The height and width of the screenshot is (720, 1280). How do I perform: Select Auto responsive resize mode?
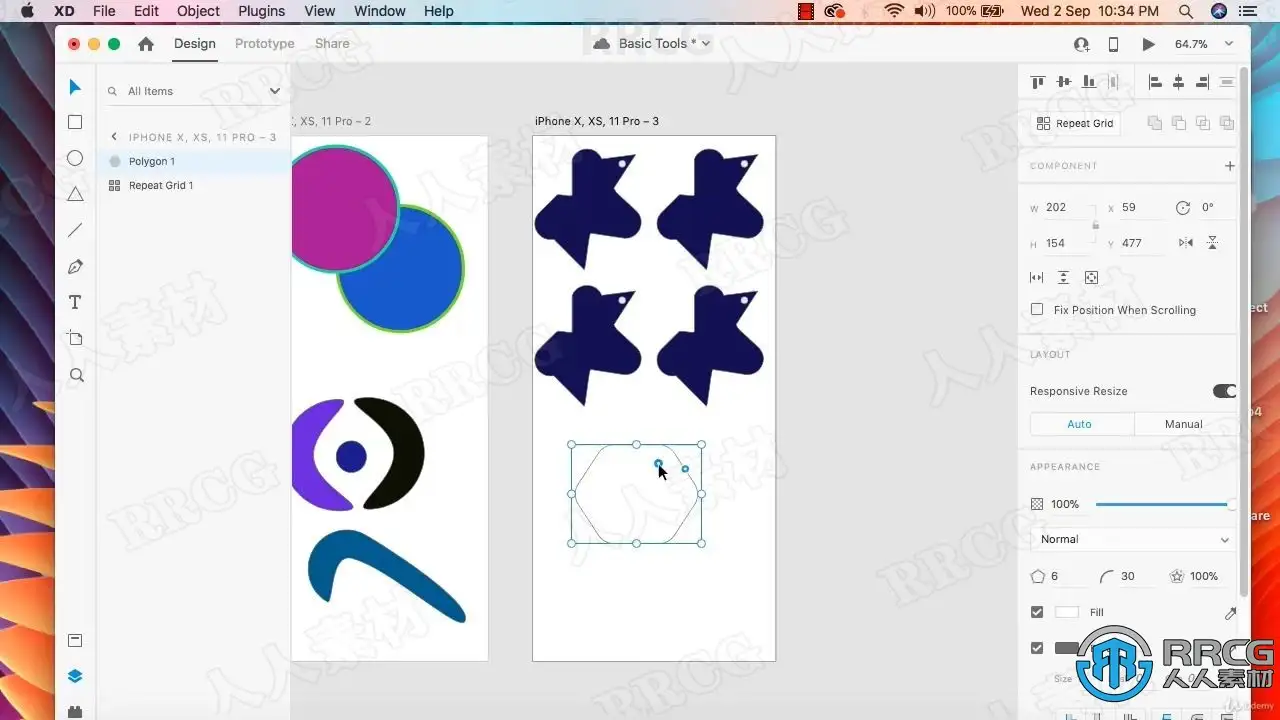pos(1080,424)
